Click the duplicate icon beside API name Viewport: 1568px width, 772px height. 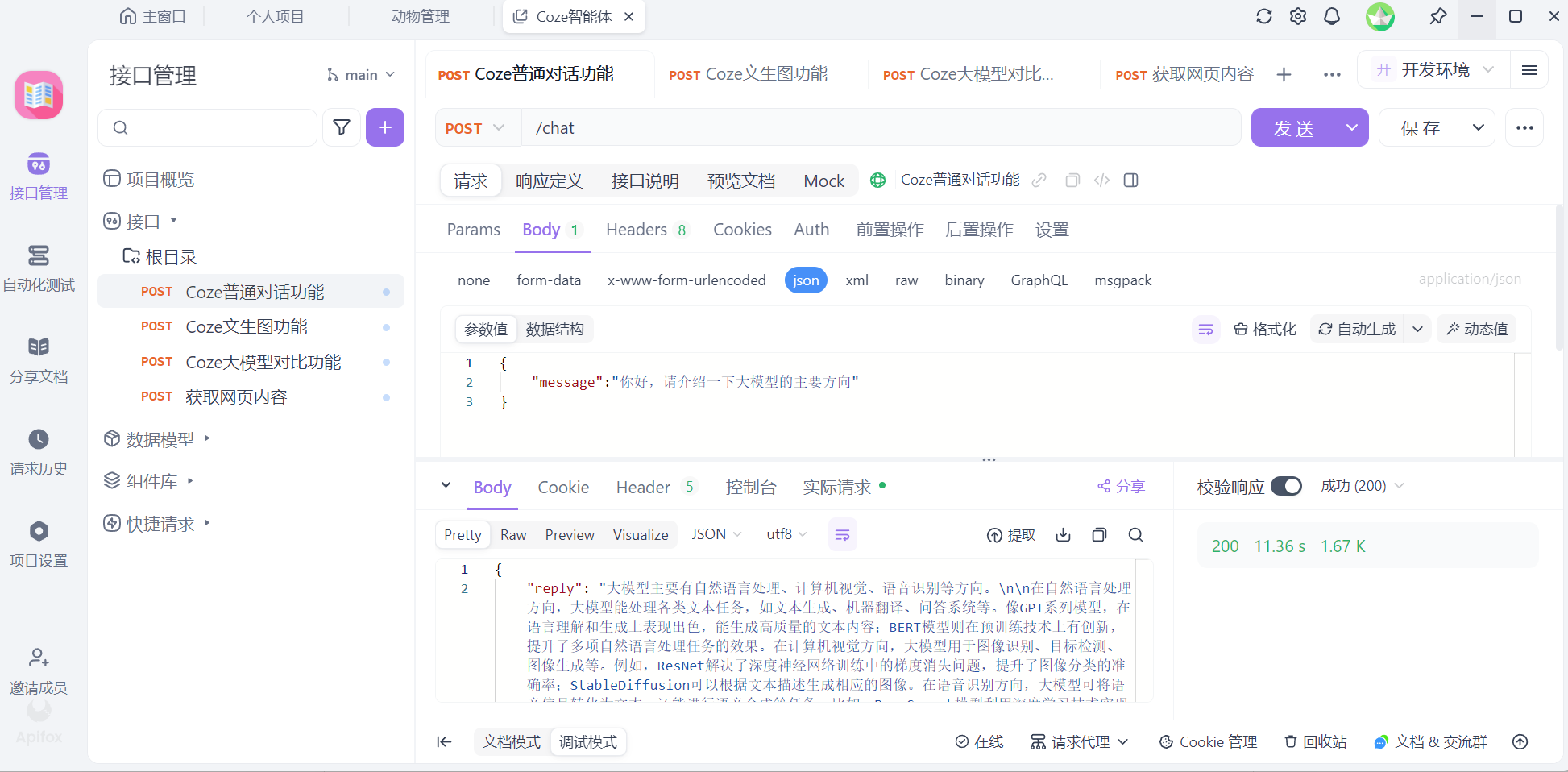point(1072,181)
